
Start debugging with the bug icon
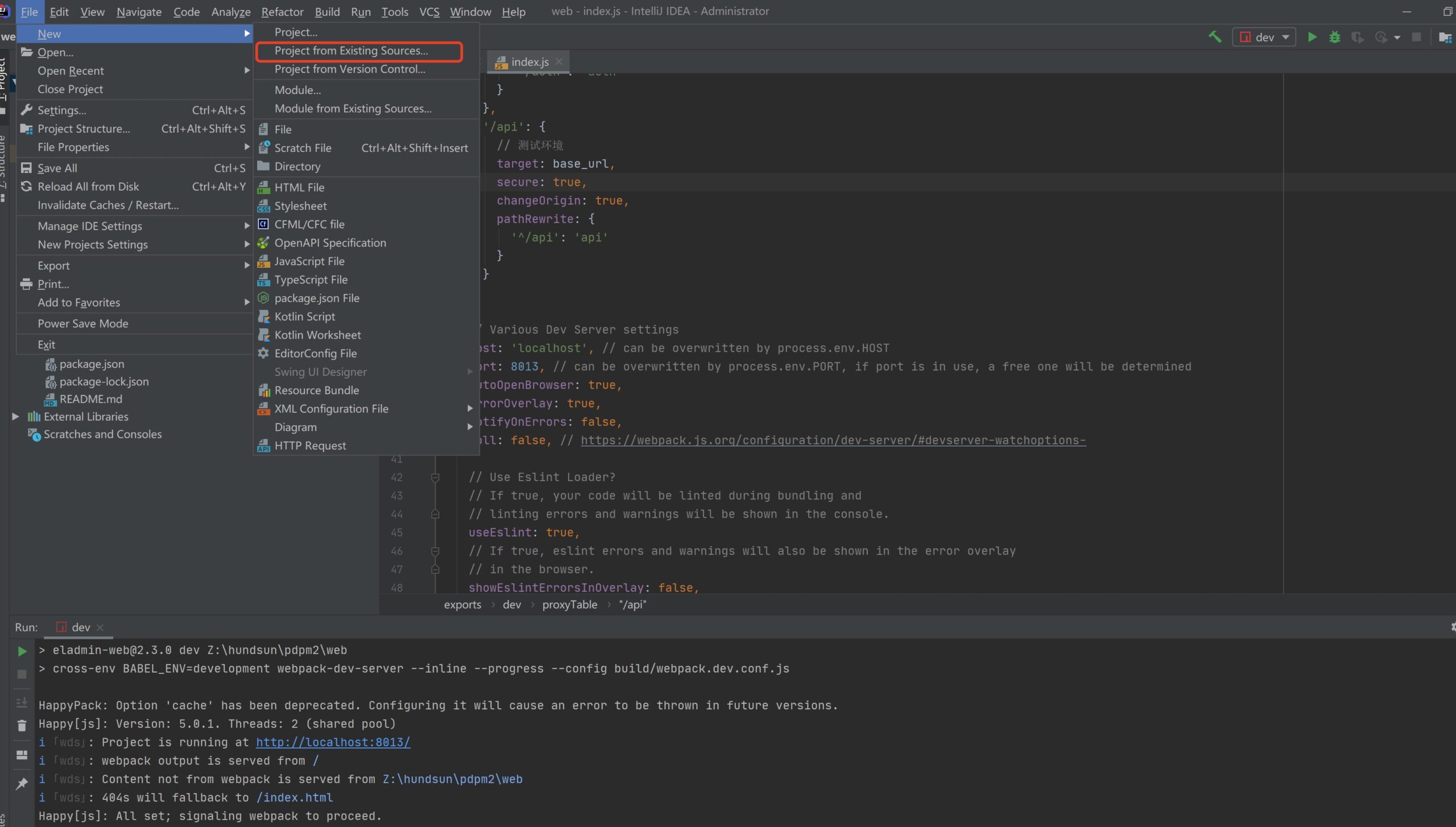[x=1334, y=37]
